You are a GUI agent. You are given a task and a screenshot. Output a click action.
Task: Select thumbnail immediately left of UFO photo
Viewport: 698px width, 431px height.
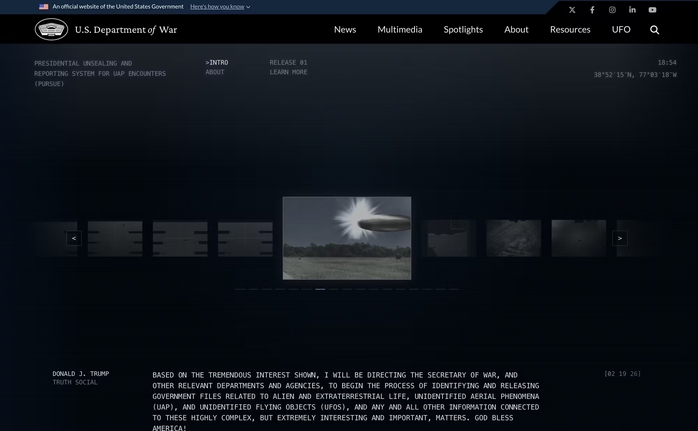(x=245, y=239)
